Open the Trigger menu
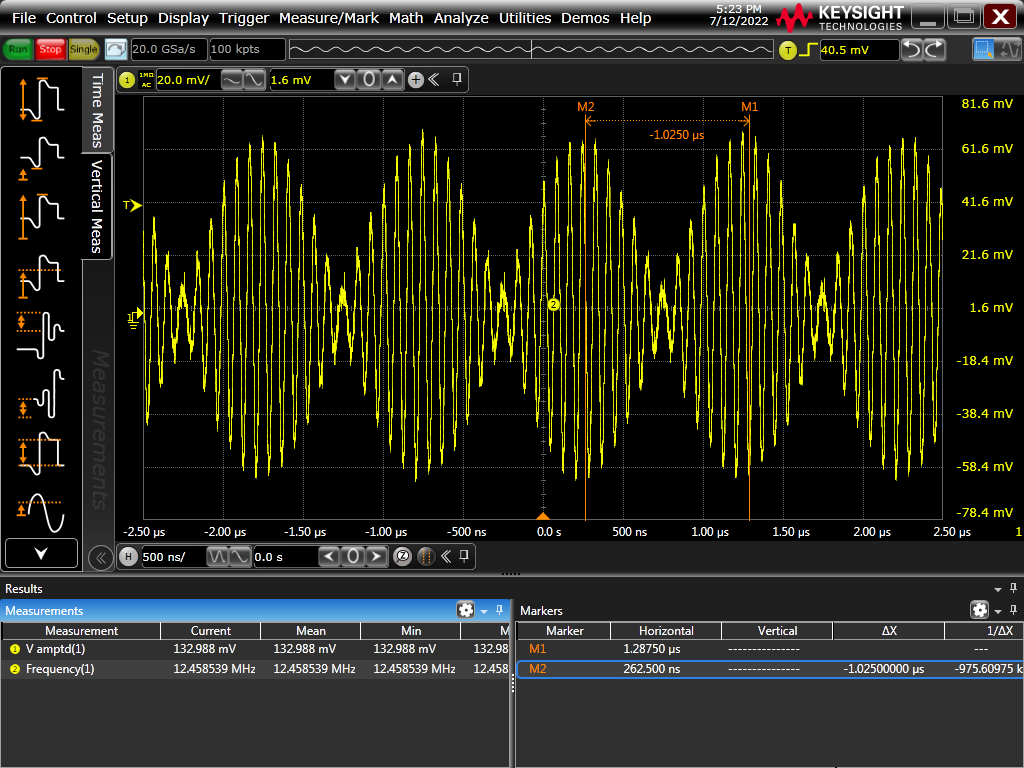The image size is (1024, 768). pos(244,18)
